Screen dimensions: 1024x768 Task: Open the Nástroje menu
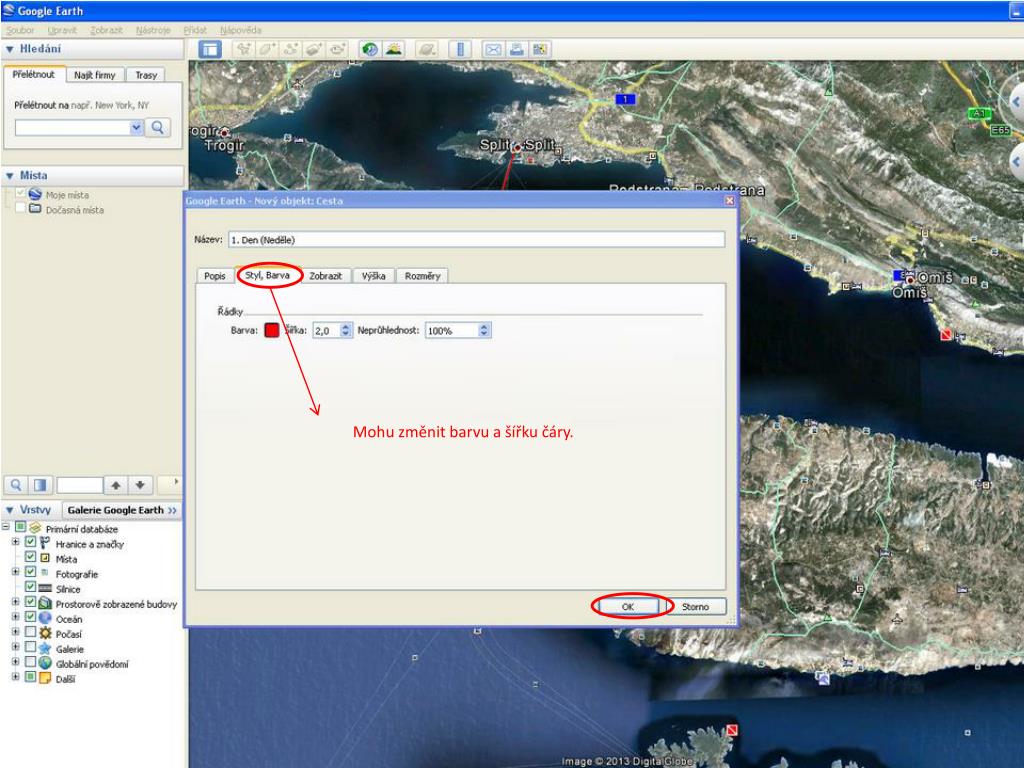pyautogui.click(x=153, y=30)
